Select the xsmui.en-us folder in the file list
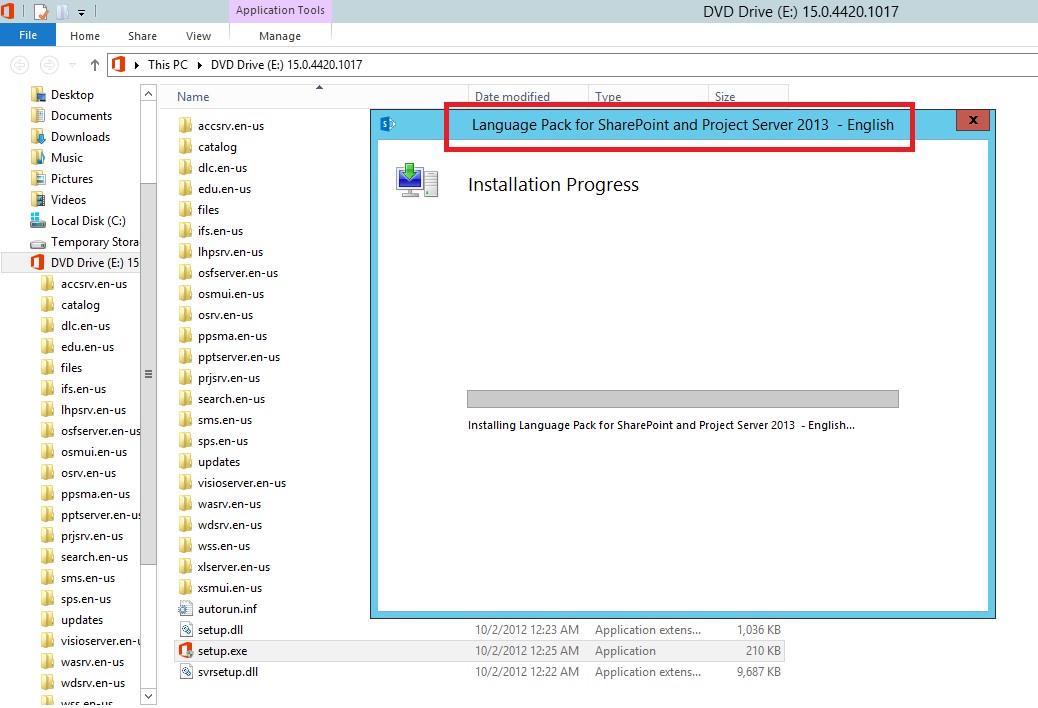 coord(230,588)
